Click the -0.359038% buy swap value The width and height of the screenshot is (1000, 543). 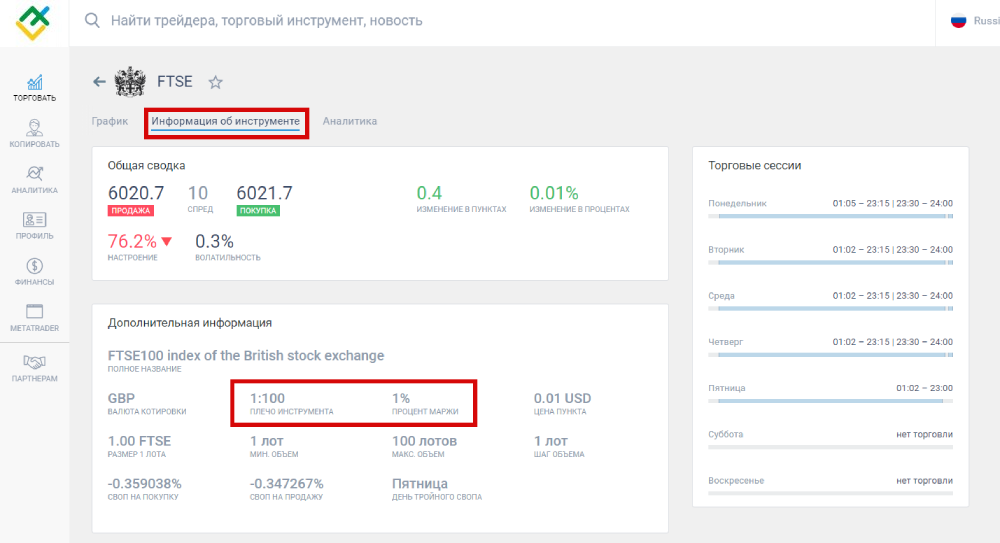coord(145,484)
